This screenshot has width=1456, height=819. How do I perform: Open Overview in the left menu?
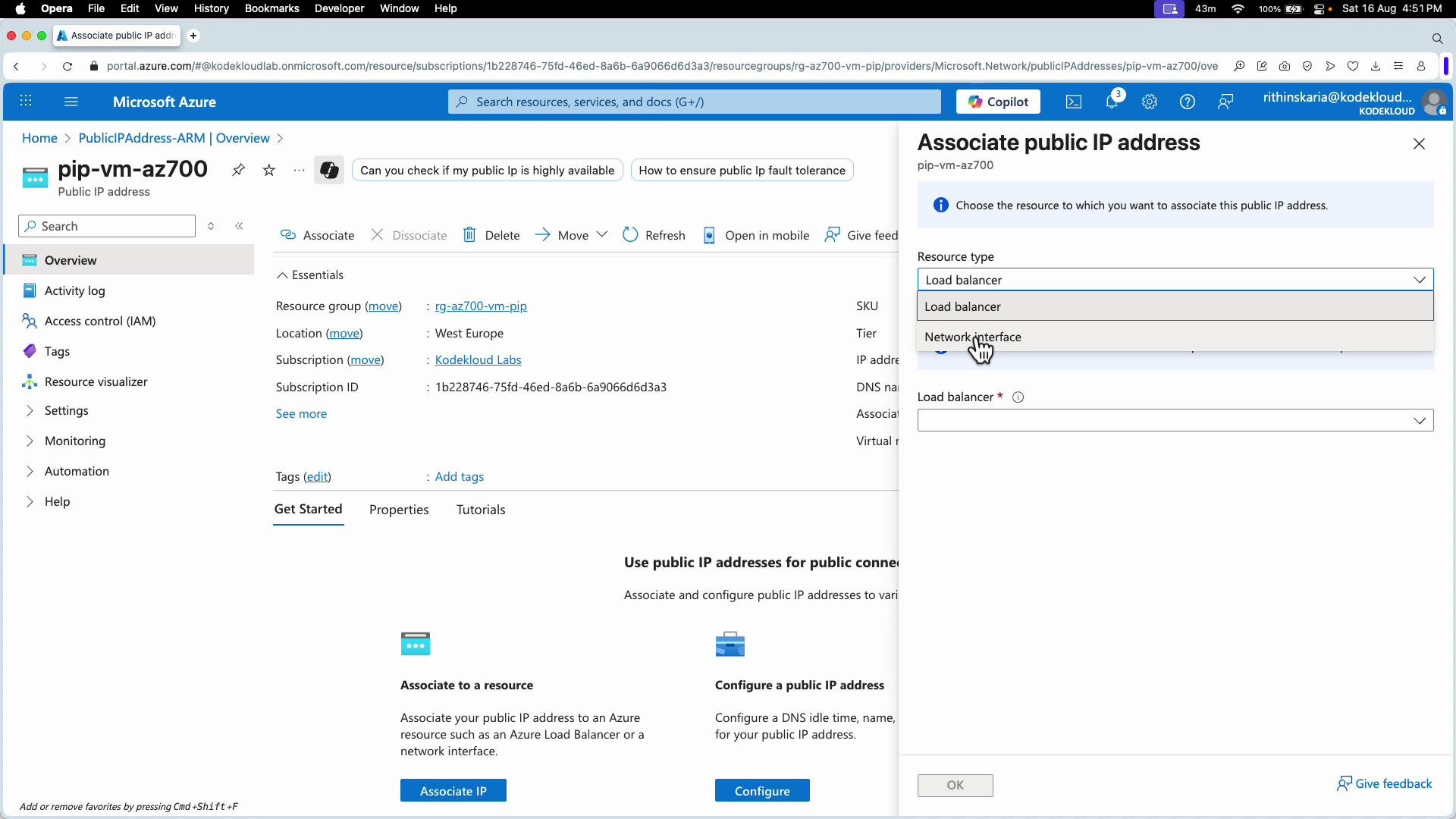pyautogui.click(x=129, y=260)
